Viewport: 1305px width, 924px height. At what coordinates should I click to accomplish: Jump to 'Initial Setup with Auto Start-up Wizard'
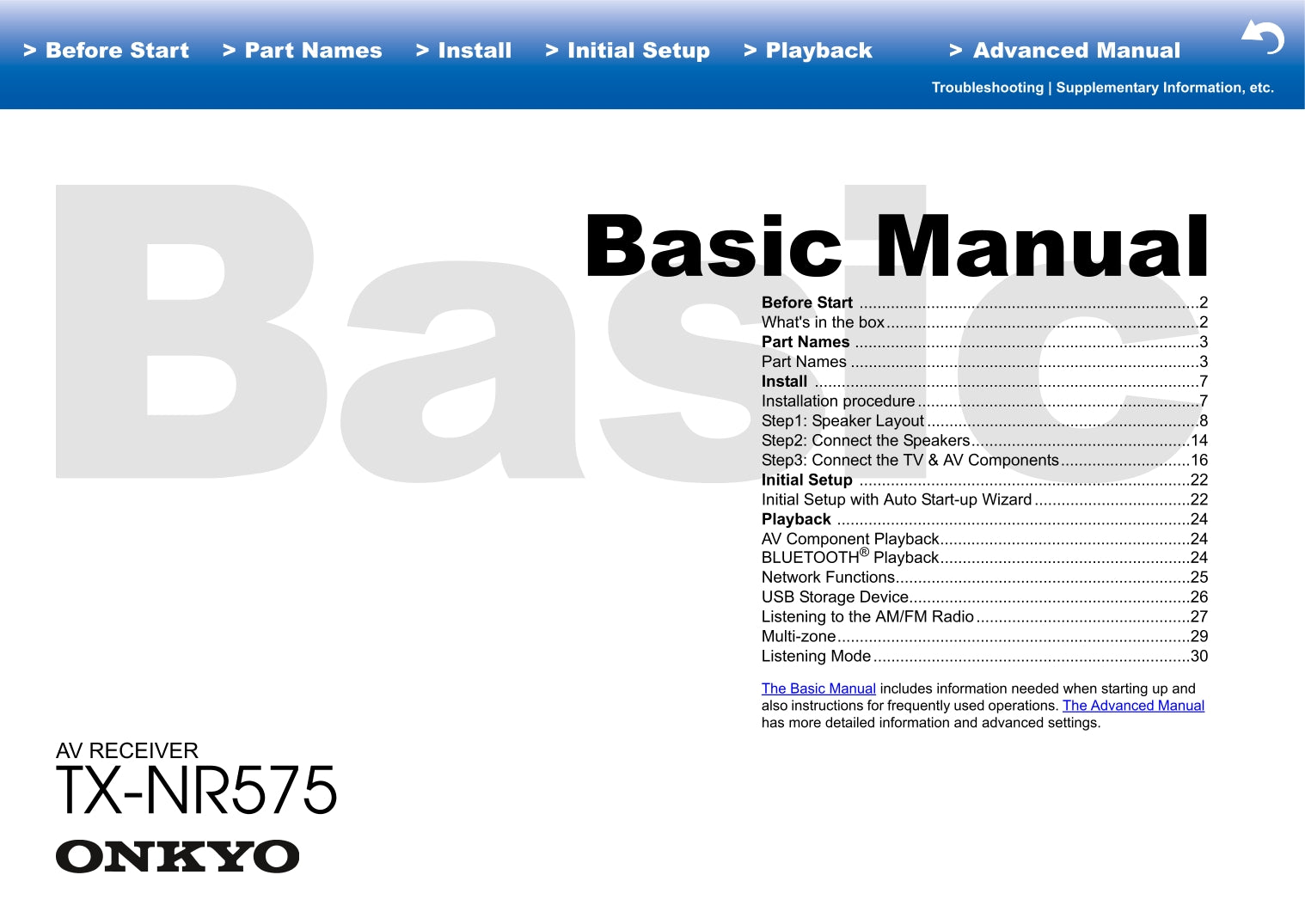pos(896,500)
